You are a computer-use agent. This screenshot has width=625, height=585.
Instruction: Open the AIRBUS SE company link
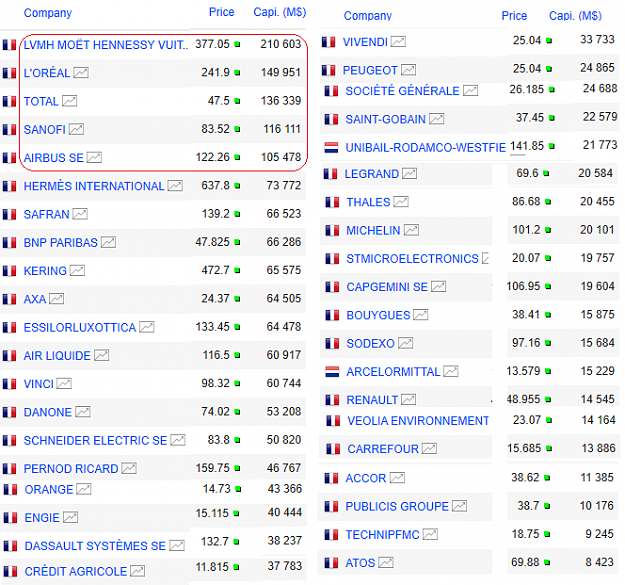click(54, 158)
